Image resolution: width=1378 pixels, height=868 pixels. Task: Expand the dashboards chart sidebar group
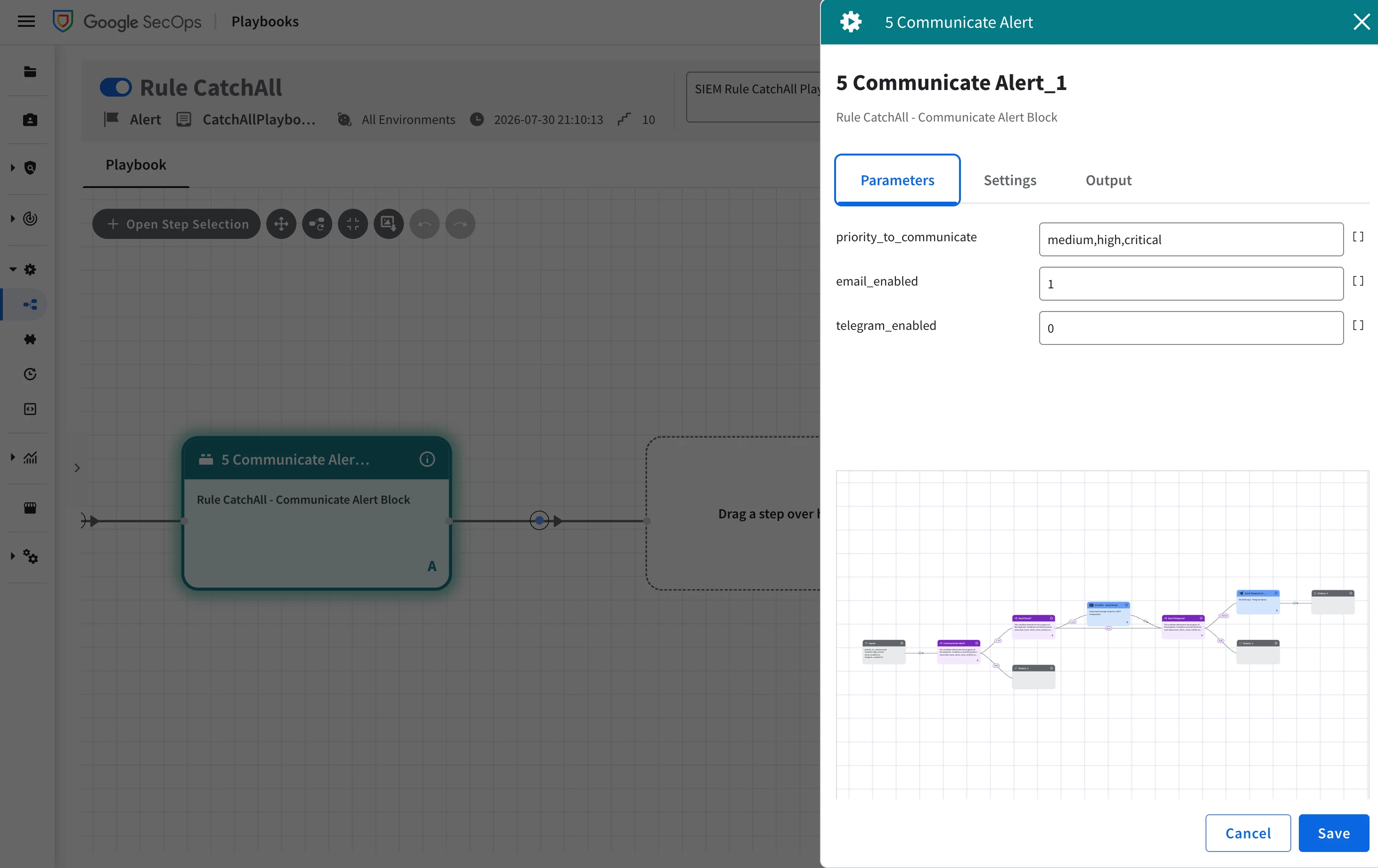[x=13, y=457]
